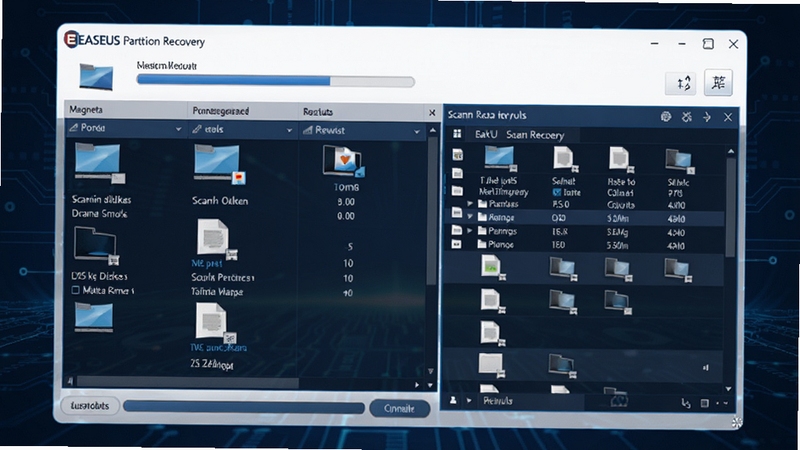The width and height of the screenshot is (800, 450).
Task: Switch to the Ponnsegenaed tab
Action: (x=220, y=111)
